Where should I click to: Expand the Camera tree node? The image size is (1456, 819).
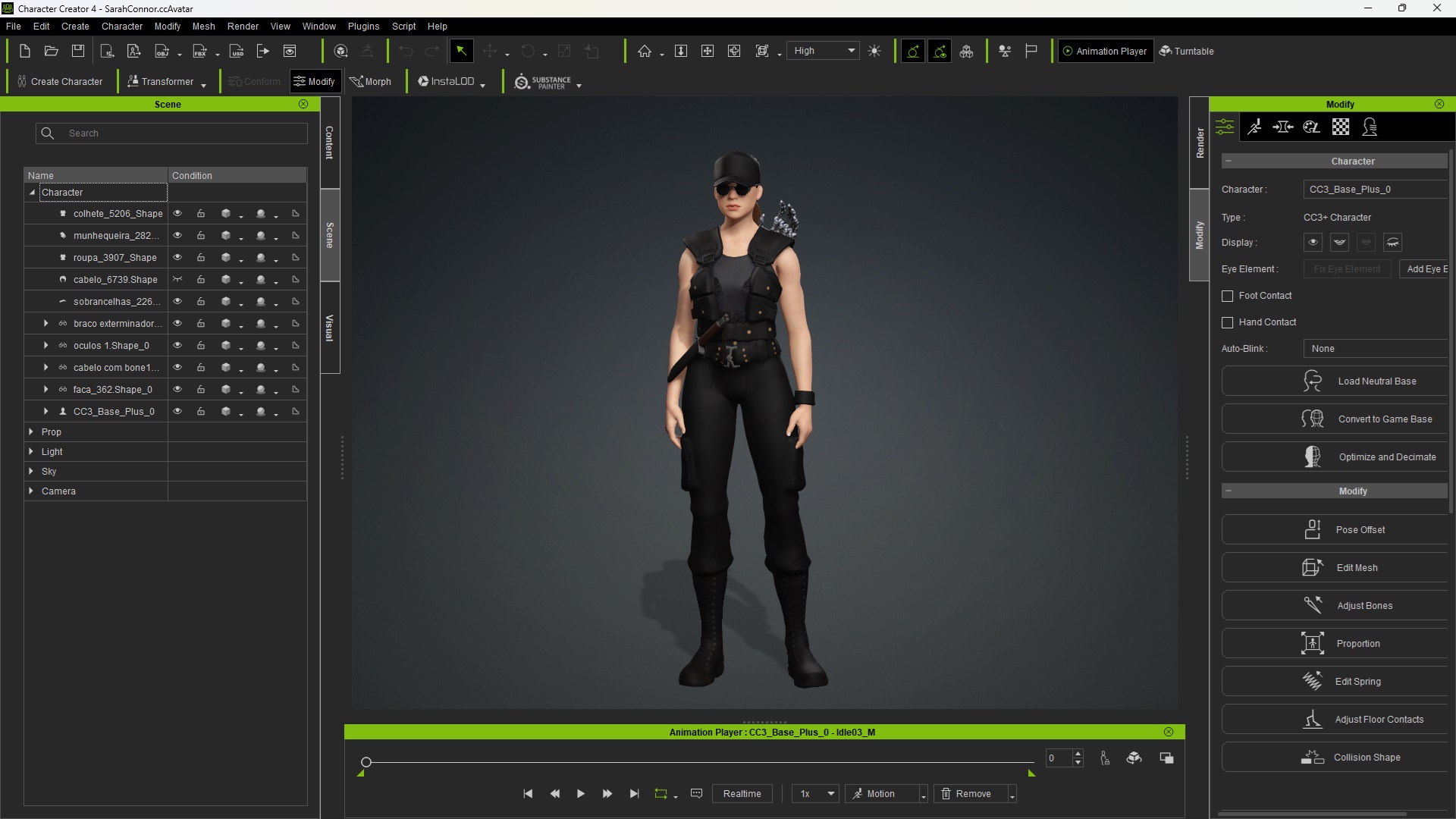coord(31,491)
